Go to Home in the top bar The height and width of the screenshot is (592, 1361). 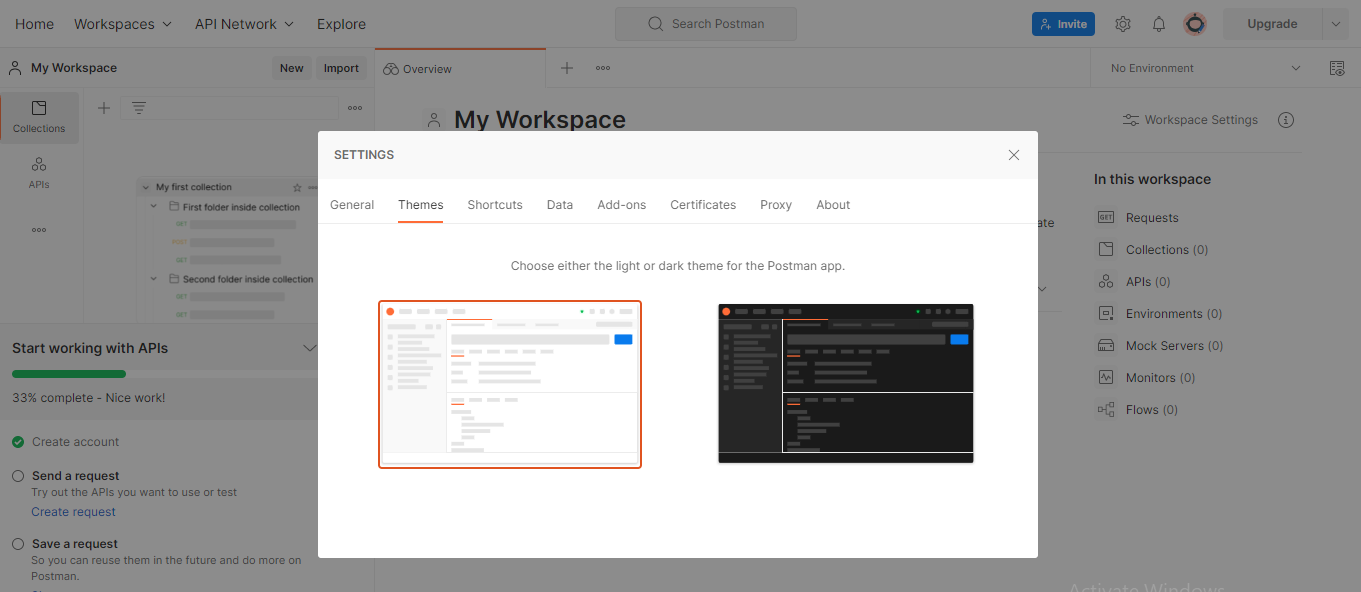coord(35,24)
